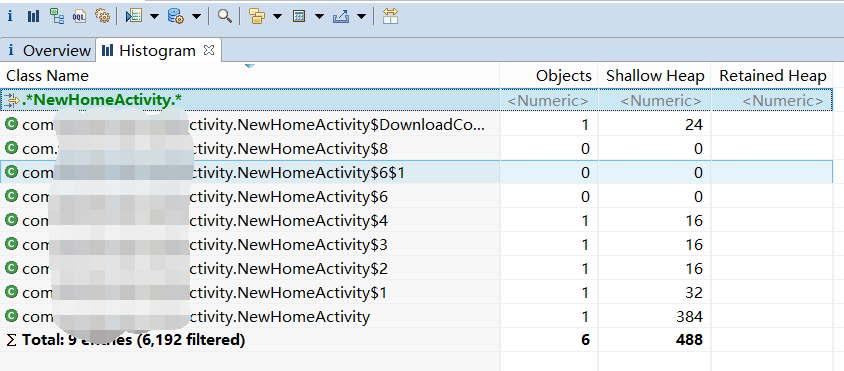844x371 pixels.
Task: Sort by Shallow Heap column header
Action: [x=655, y=76]
